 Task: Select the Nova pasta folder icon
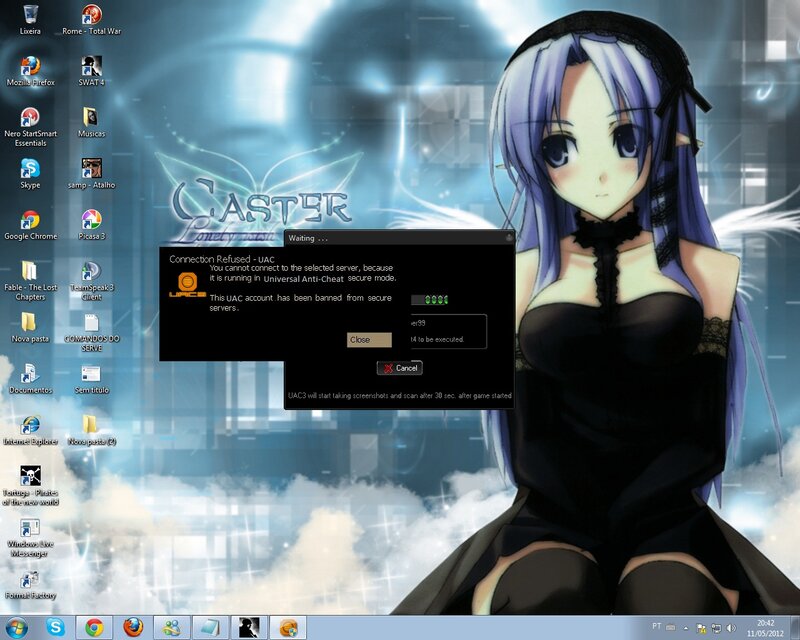[30, 328]
